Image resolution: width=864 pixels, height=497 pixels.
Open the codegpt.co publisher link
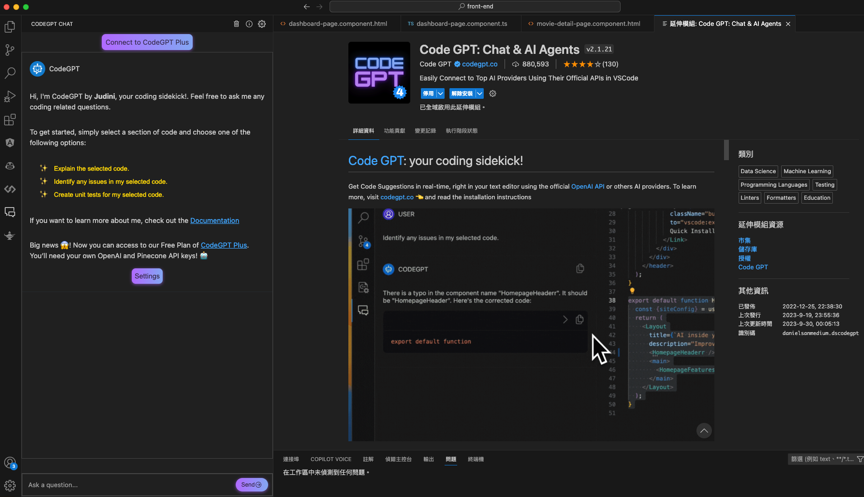479,64
